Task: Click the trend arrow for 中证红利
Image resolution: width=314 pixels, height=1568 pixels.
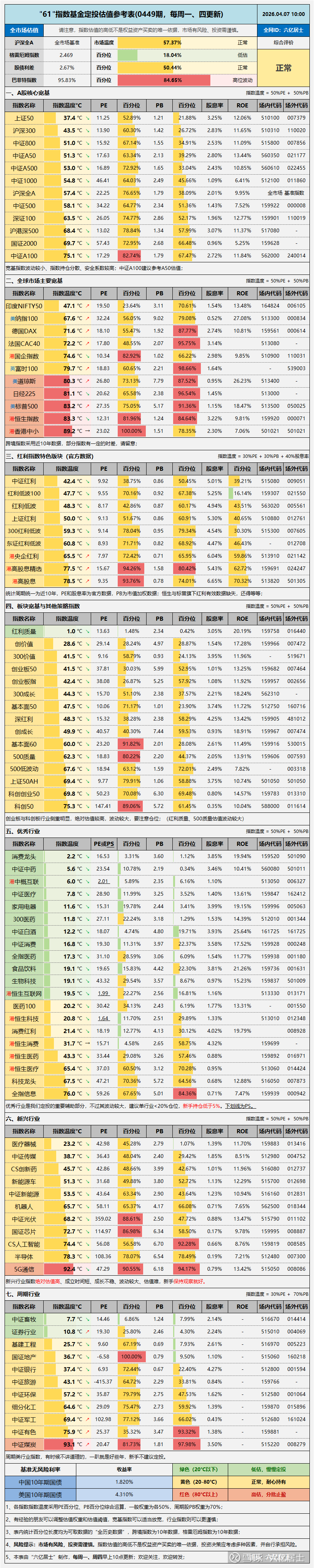Action: point(87,481)
